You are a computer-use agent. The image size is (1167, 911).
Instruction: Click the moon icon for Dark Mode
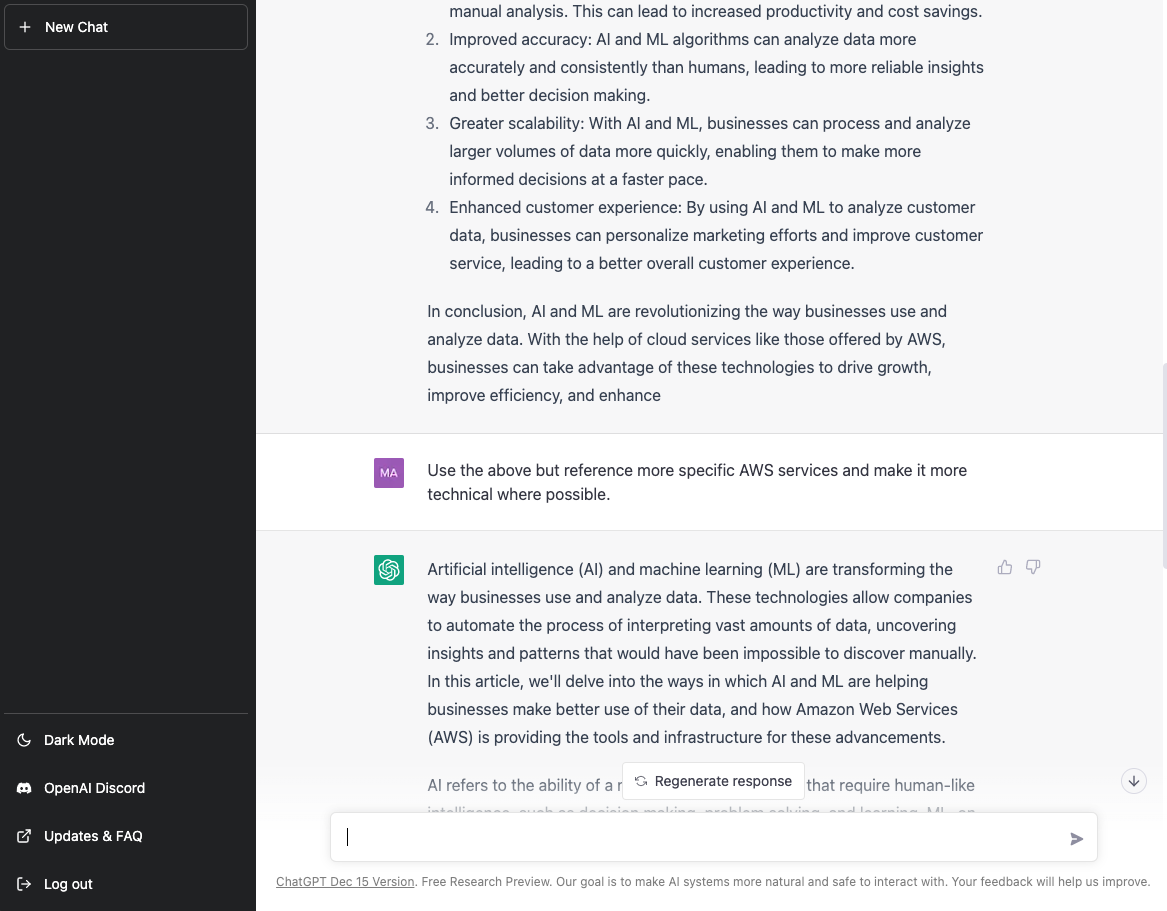pos(25,740)
